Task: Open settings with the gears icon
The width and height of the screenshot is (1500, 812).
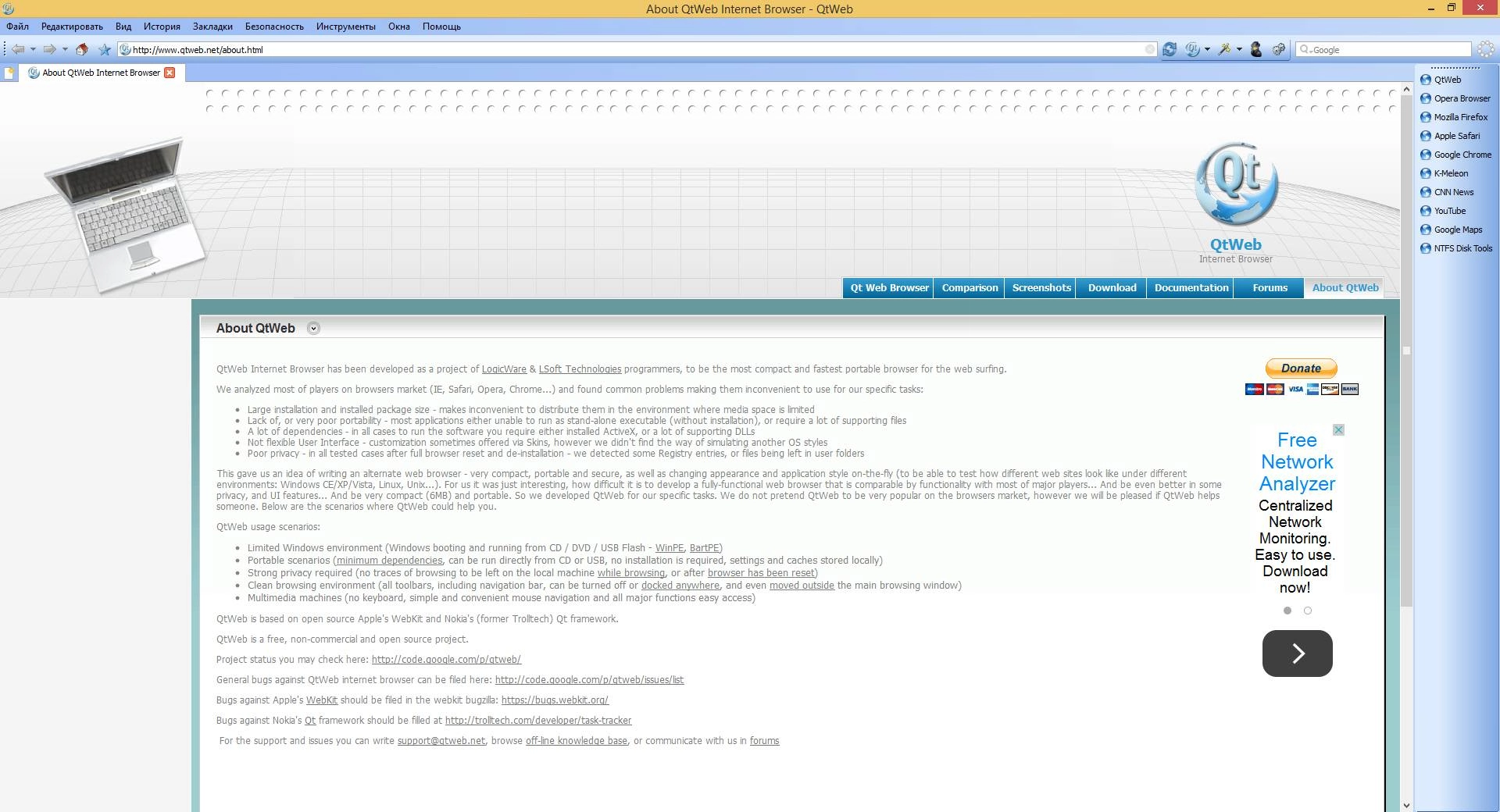Action: (1279, 49)
